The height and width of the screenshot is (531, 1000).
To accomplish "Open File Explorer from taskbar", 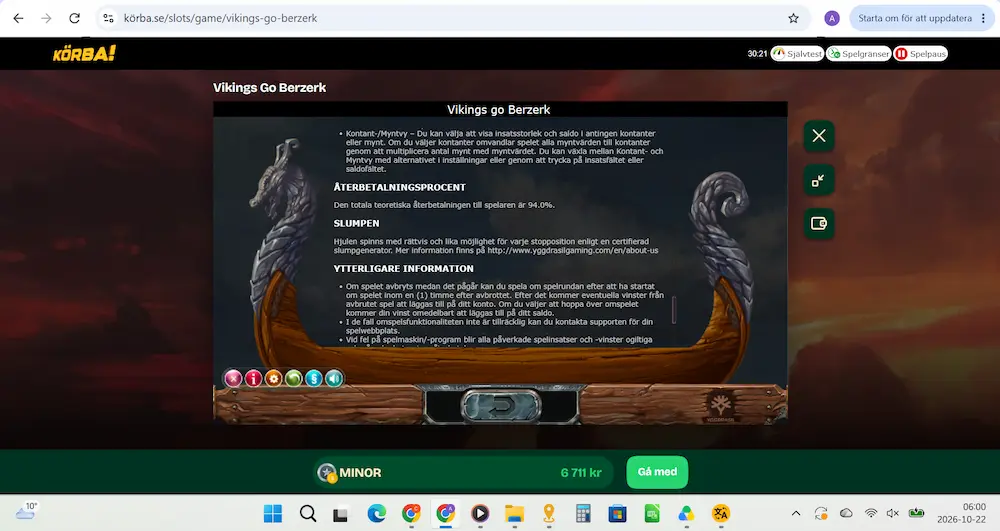I will [x=514, y=514].
